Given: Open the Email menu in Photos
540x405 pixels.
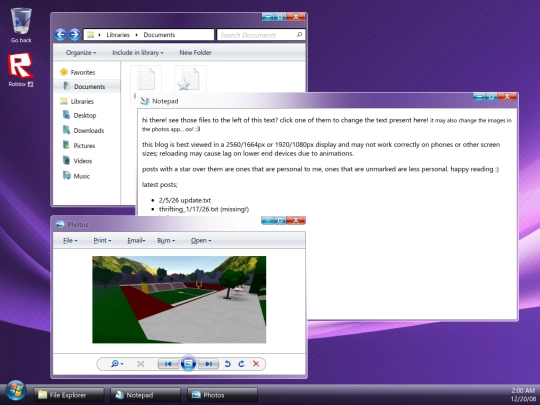Looking at the screenshot, I should click(136, 240).
